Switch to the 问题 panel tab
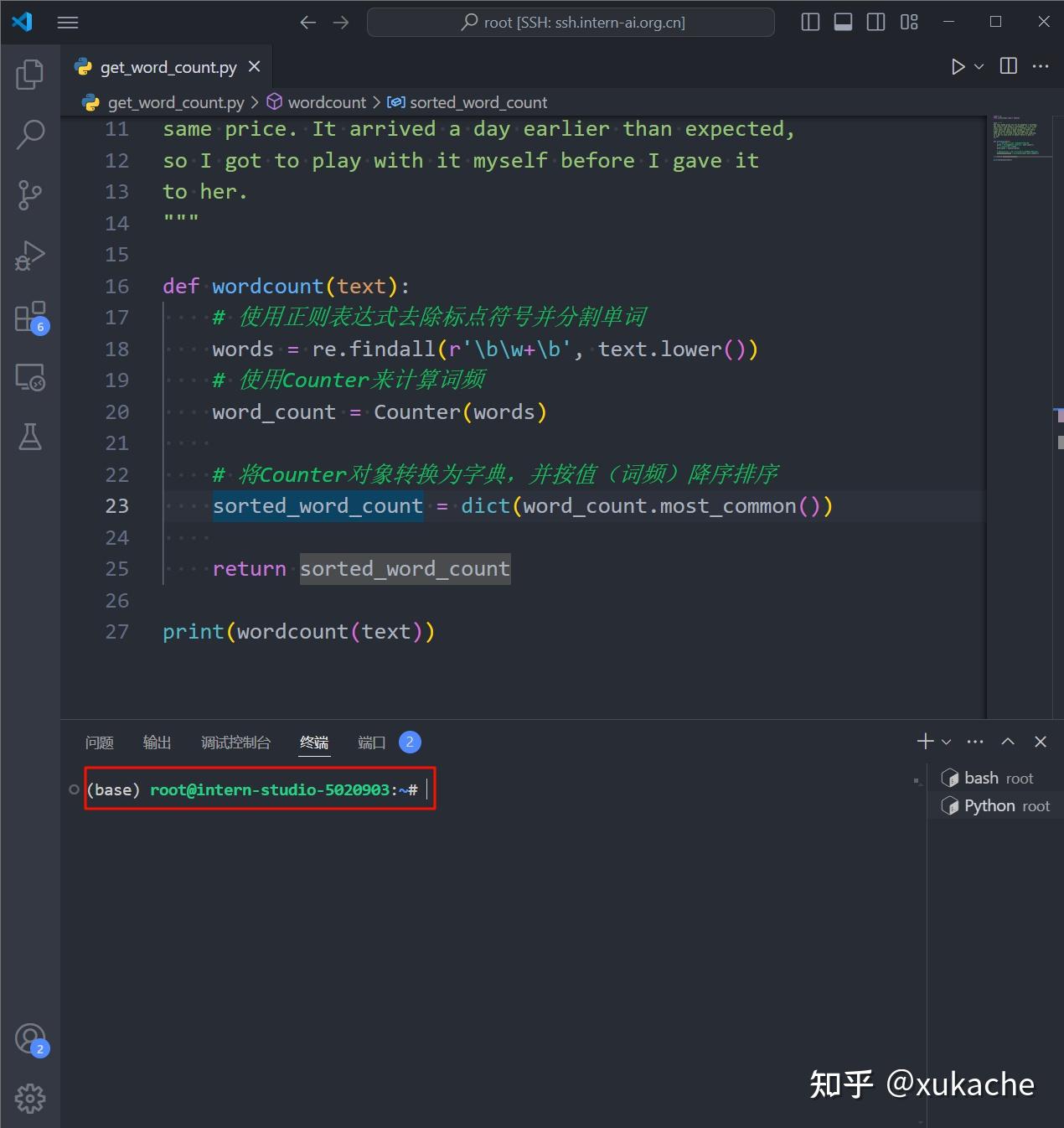This screenshot has width=1064, height=1128. click(x=99, y=743)
